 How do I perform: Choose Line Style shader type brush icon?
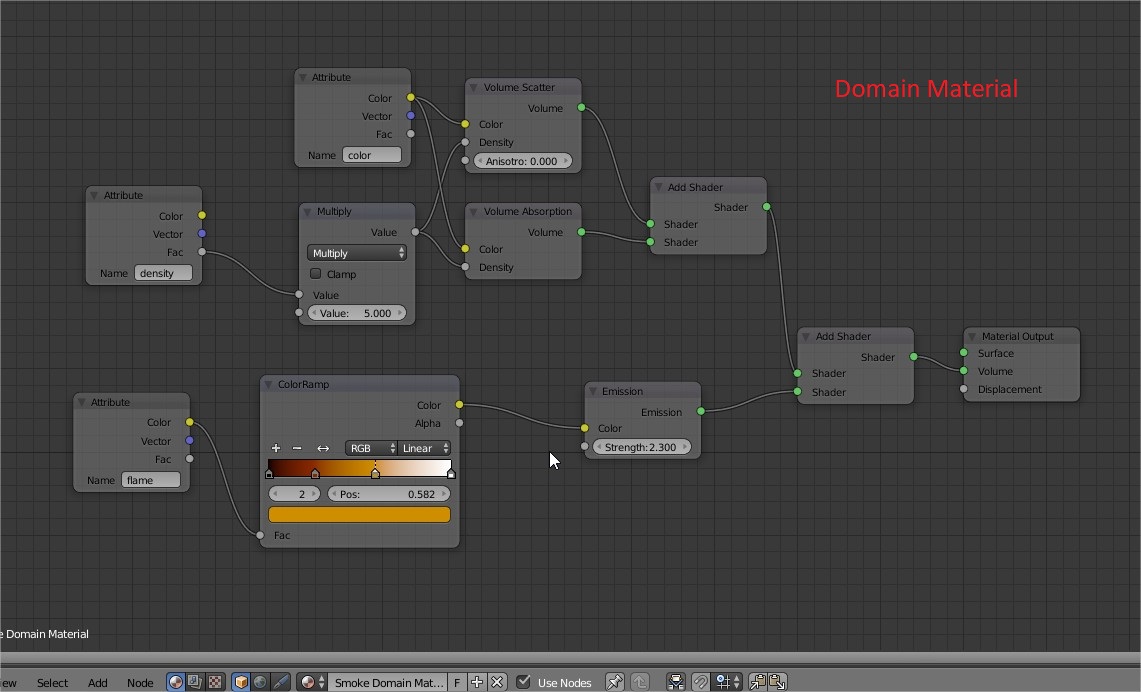coord(281,682)
